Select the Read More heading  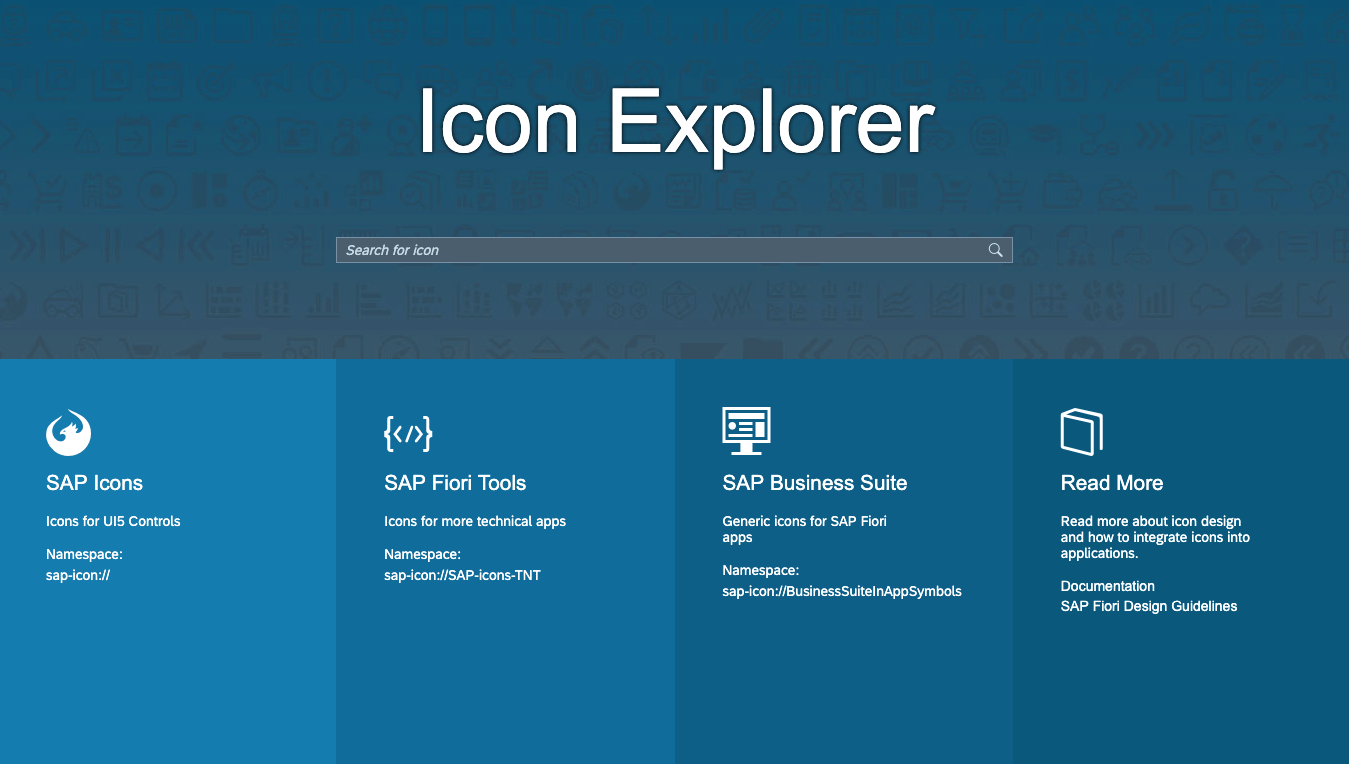coord(1112,483)
